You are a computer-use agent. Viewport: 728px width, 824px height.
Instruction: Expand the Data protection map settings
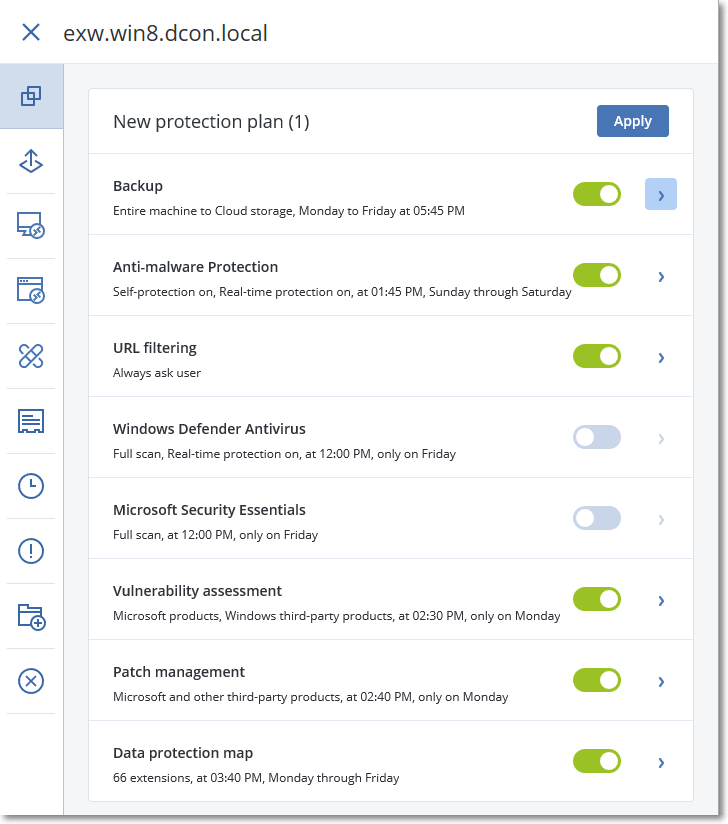coord(660,761)
